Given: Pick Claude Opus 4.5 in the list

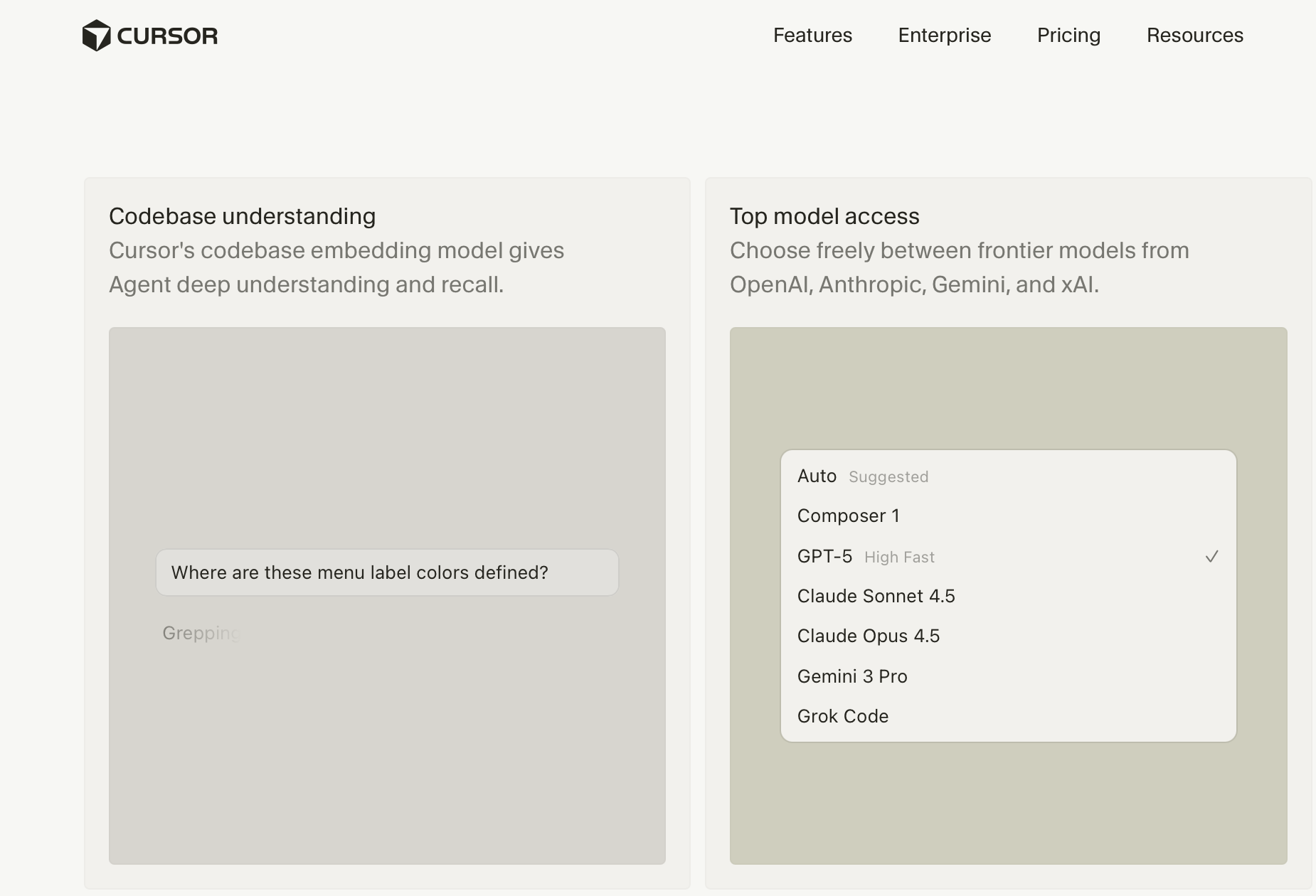Looking at the screenshot, I should point(1008,636).
